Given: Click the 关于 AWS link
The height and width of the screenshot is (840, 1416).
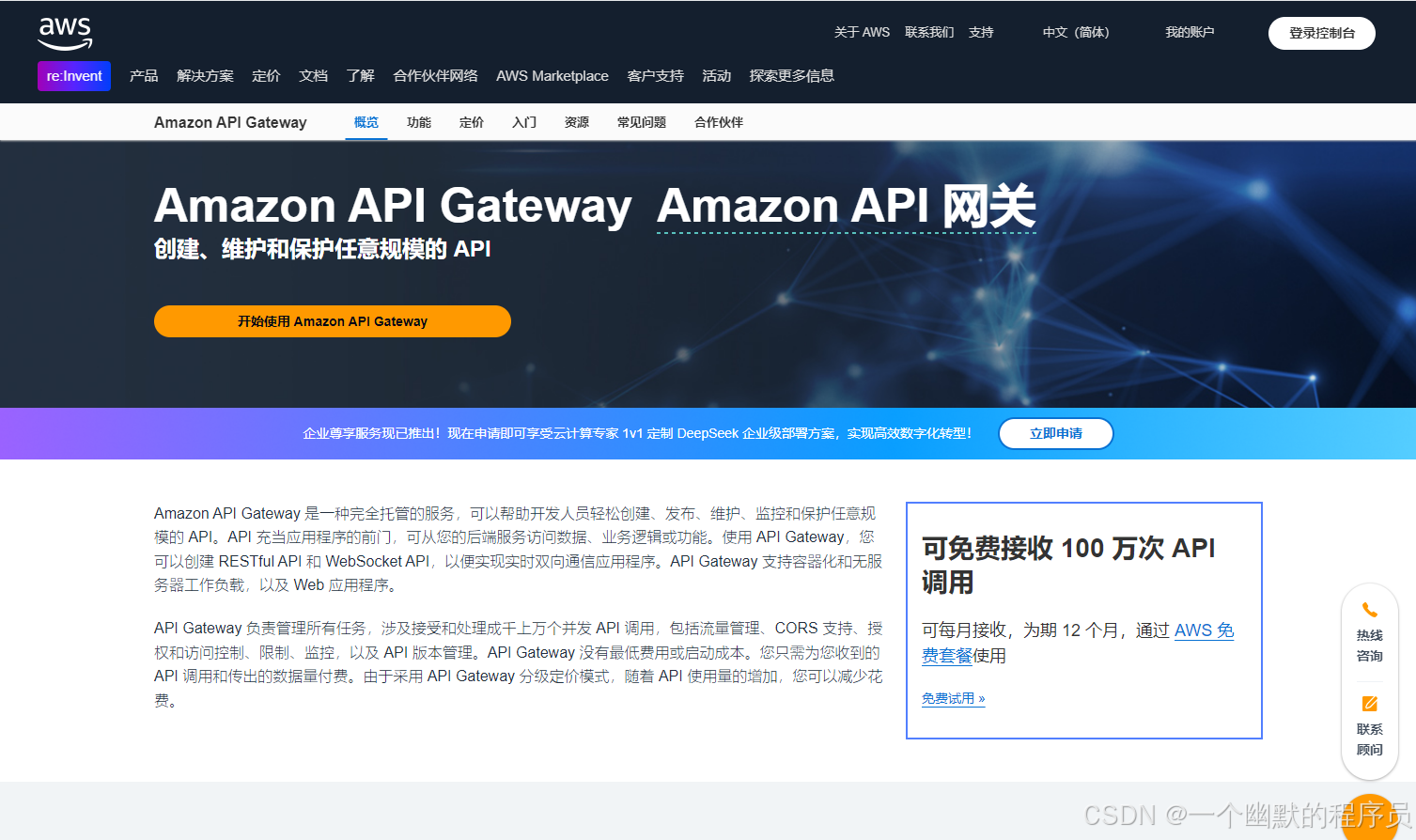Looking at the screenshot, I should click(862, 33).
